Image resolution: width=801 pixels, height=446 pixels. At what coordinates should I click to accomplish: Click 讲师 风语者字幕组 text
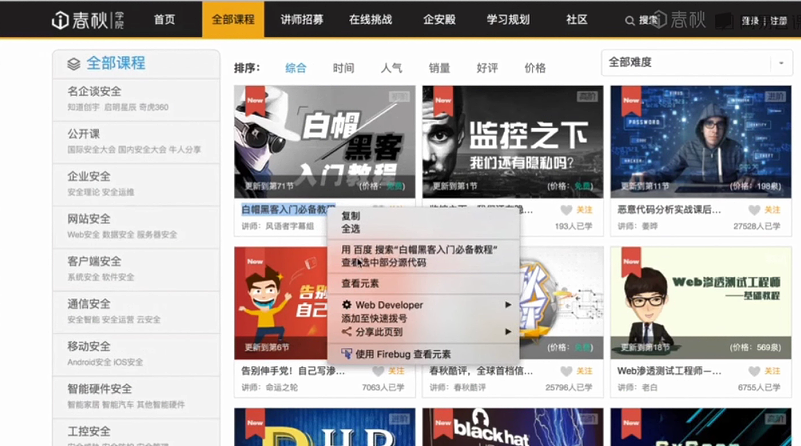pos(277,226)
